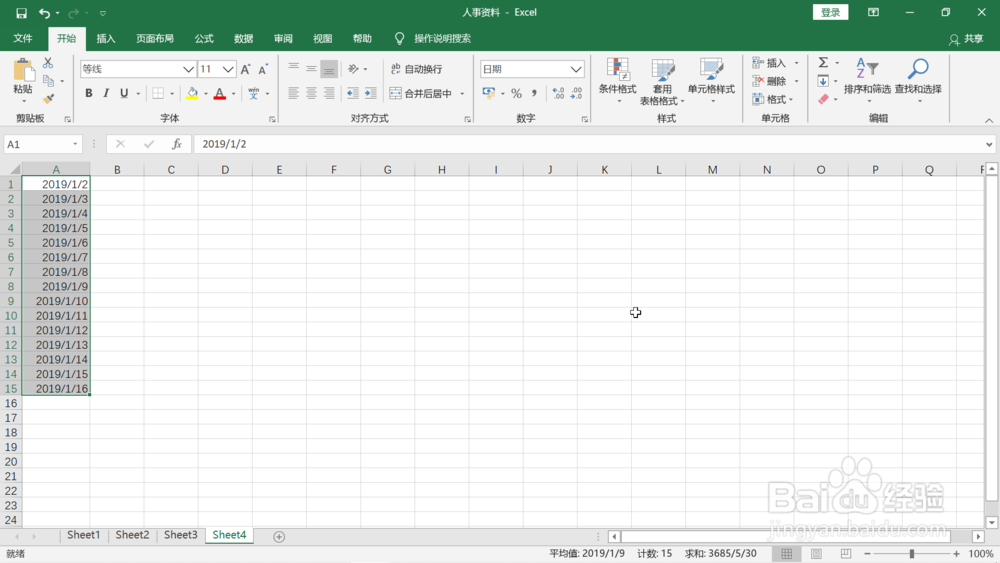
Task: Switch to the 插入 Insert tab
Action: [x=106, y=39]
